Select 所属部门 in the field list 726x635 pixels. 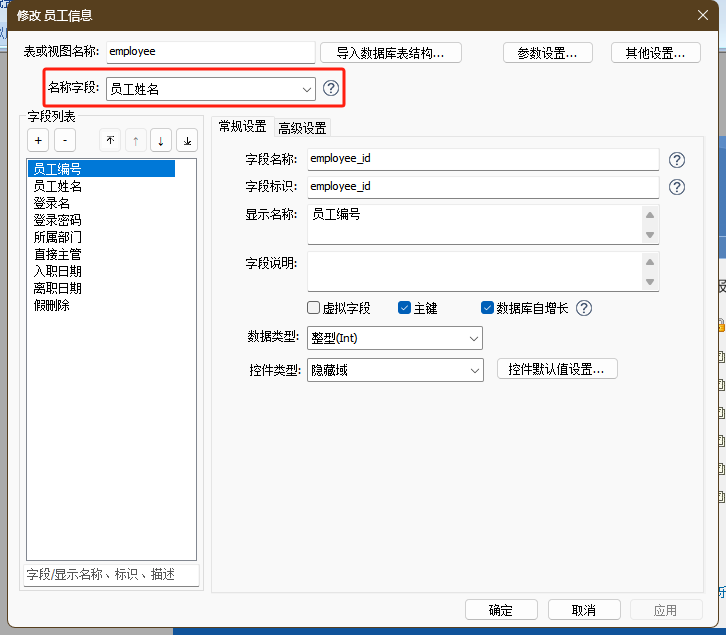[x=57, y=237]
